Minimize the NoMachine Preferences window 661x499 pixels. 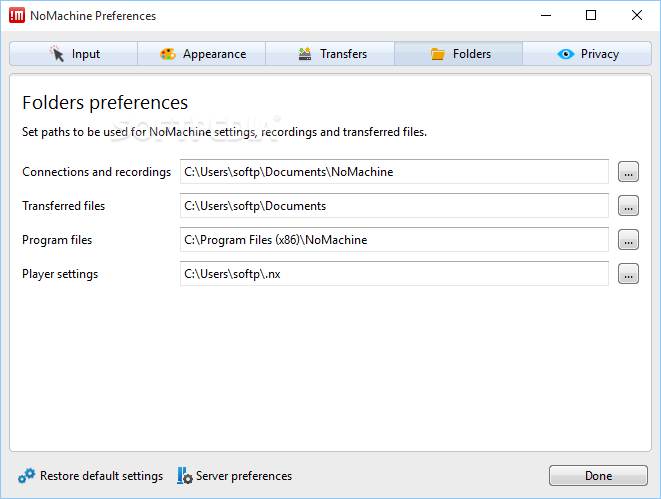pyautogui.click(x=546, y=16)
